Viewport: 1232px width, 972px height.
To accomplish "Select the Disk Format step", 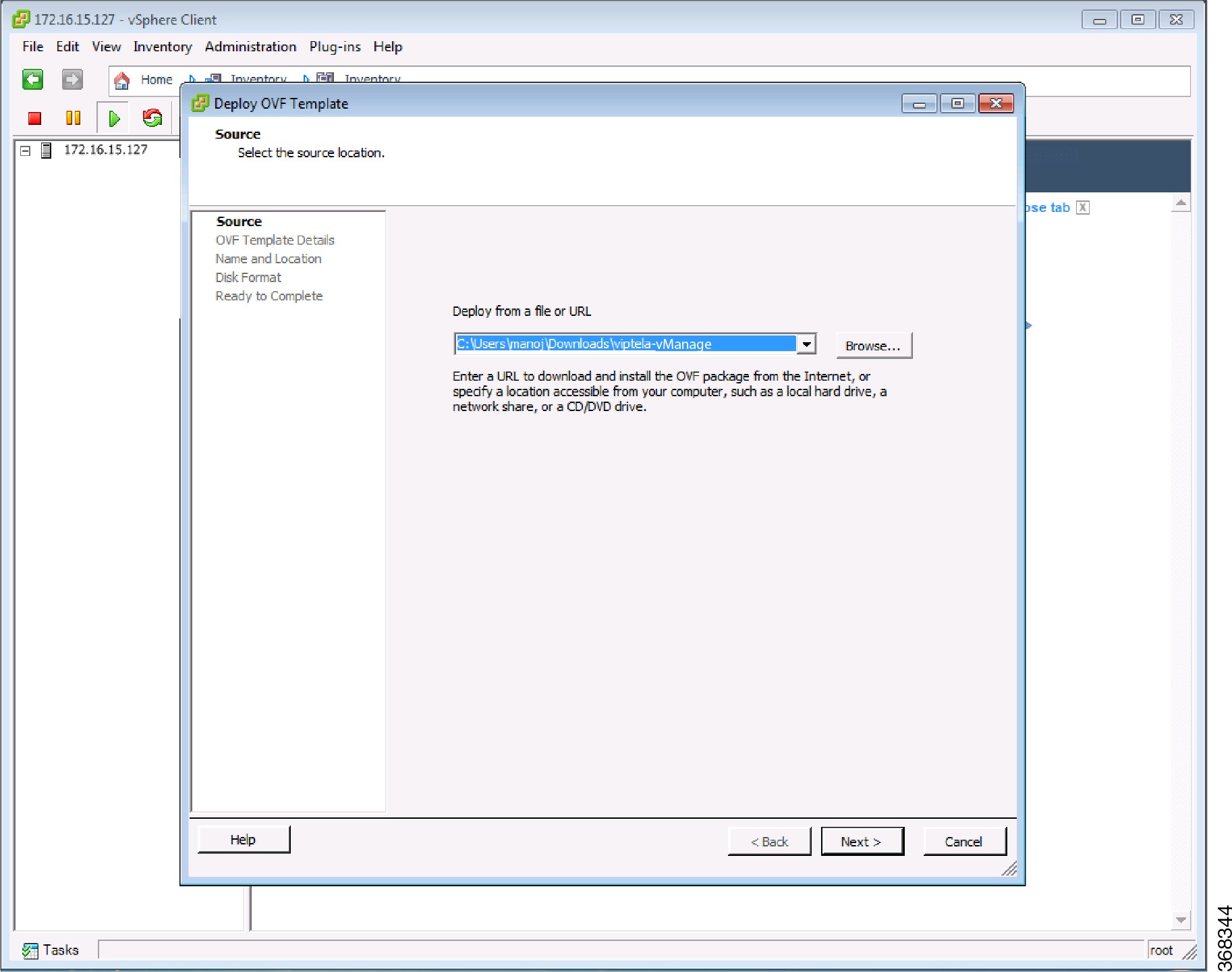I will coord(248,277).
